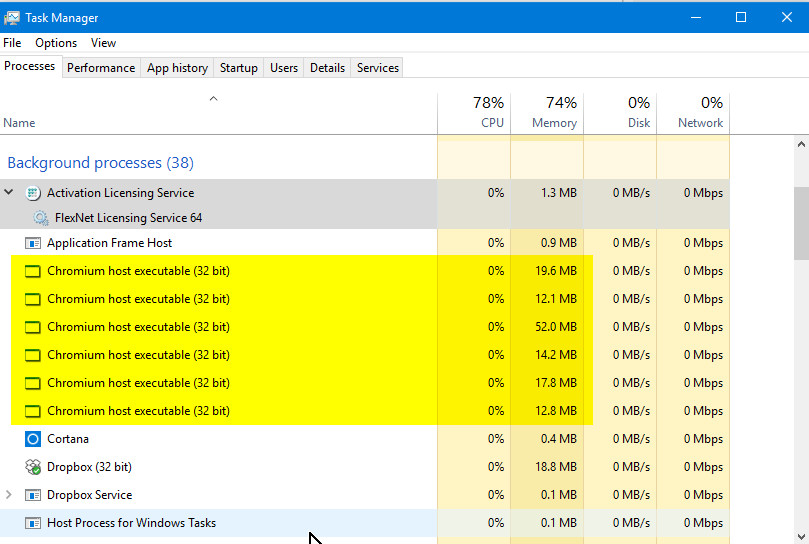The image size is (809, 544).
Task: Sort by the Memory column header
Action: pos(547,114)
